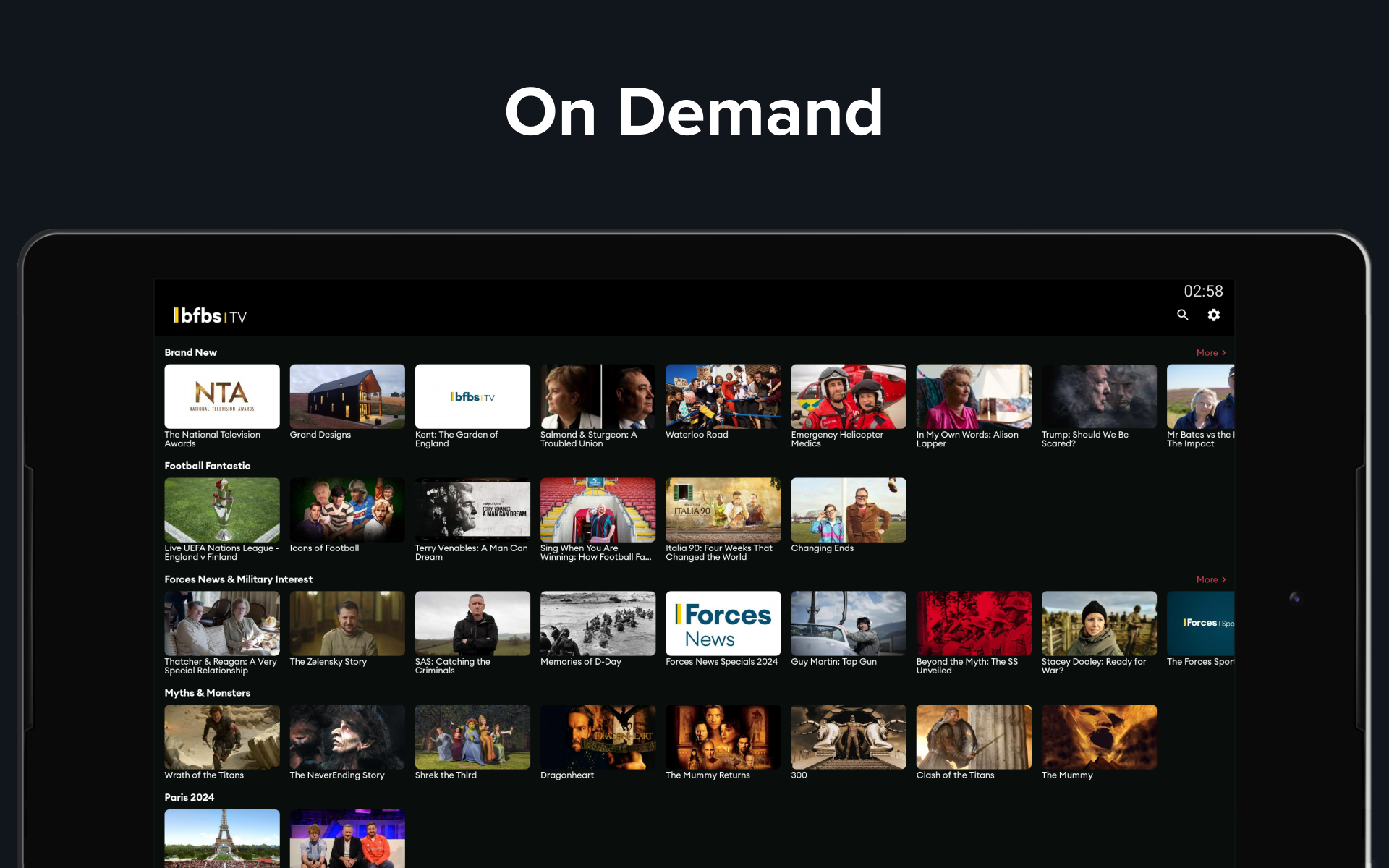Open Grand Designs
Viewport: 1389px width, 868px height.
(347, 396)
